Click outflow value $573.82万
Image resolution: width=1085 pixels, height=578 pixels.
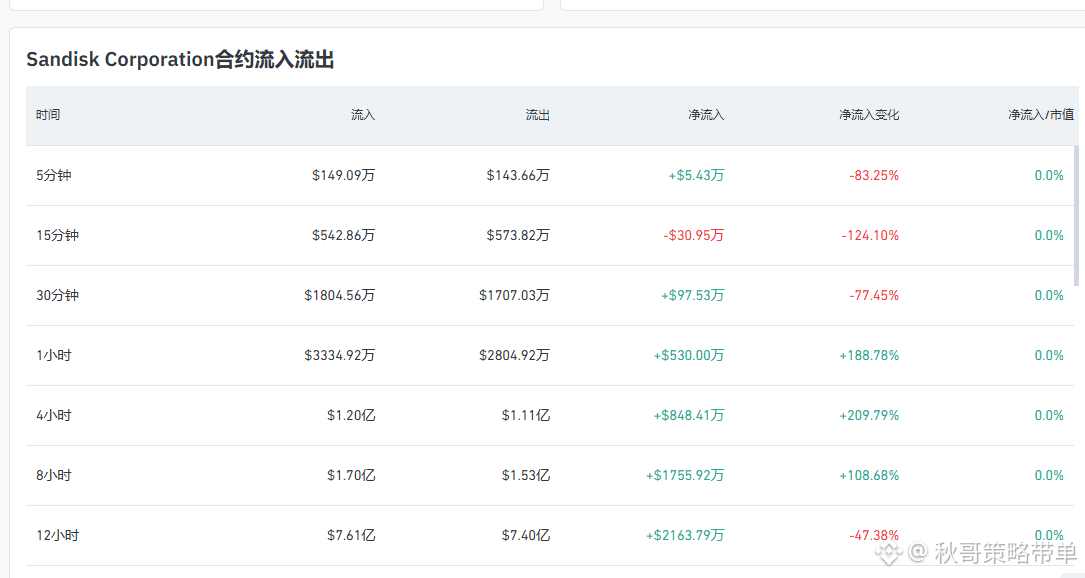coord(518,235)
